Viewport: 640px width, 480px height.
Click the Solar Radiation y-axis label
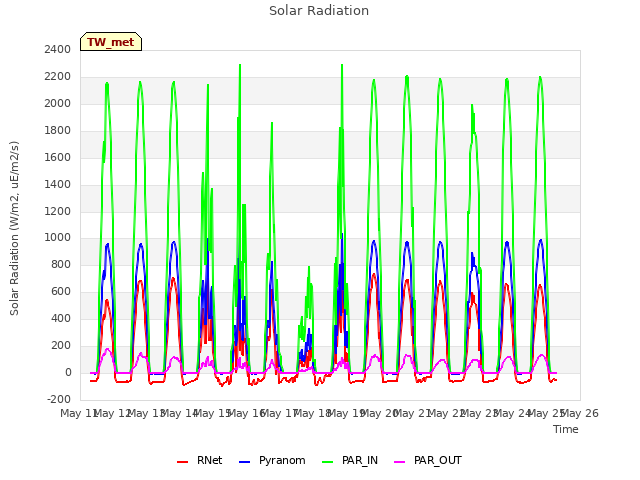[14, 228]
